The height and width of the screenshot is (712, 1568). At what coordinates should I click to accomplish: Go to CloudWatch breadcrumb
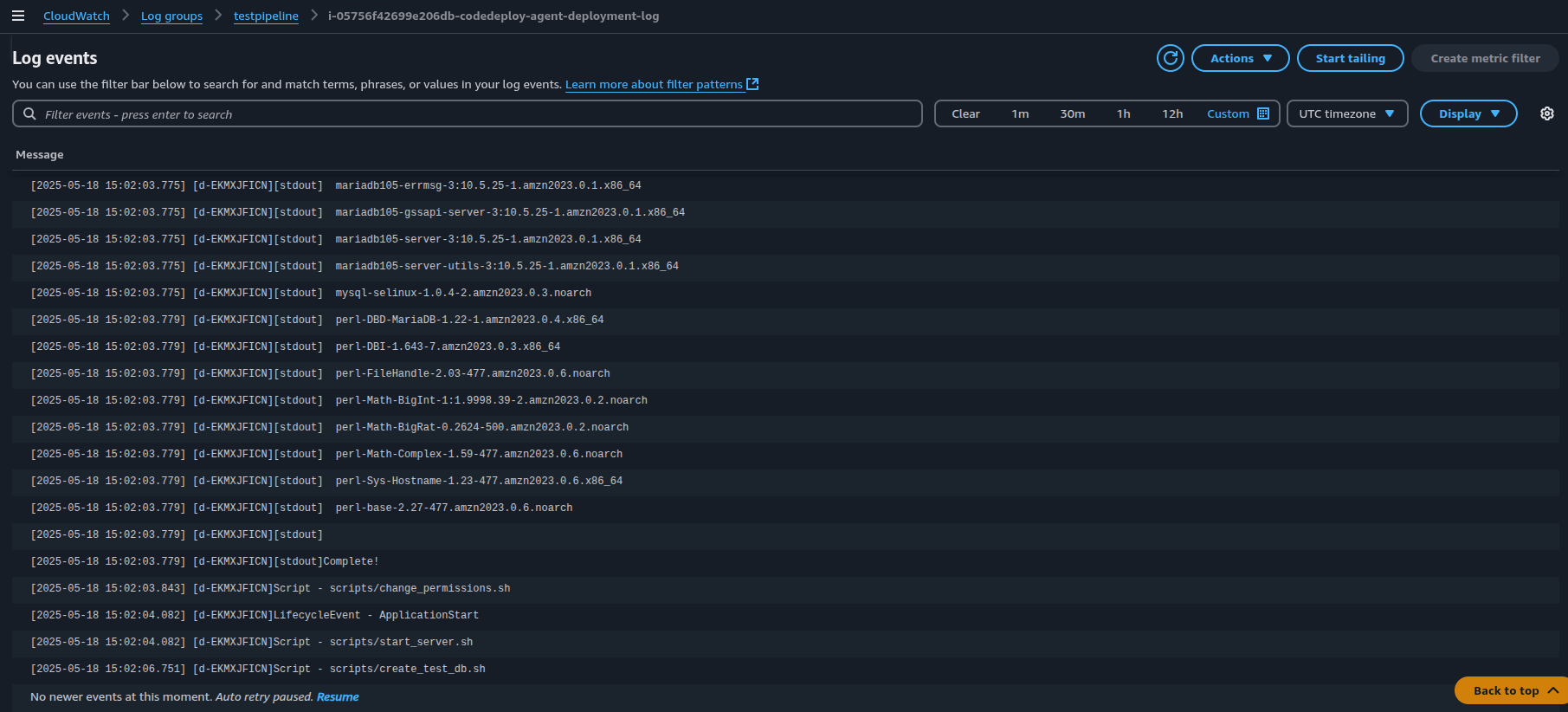click(76, 16)
